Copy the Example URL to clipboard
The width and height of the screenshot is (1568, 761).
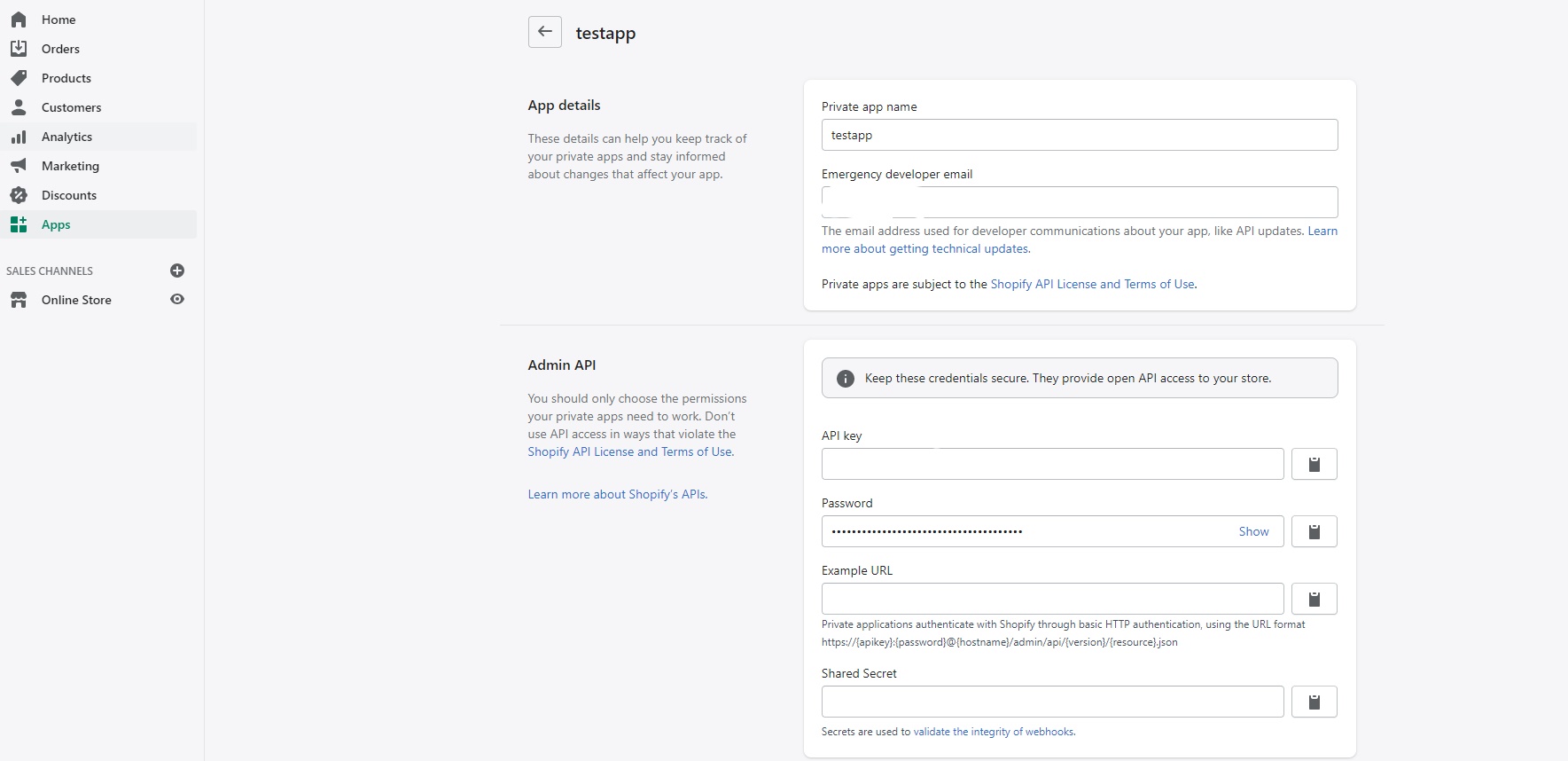pos(1314,599)
